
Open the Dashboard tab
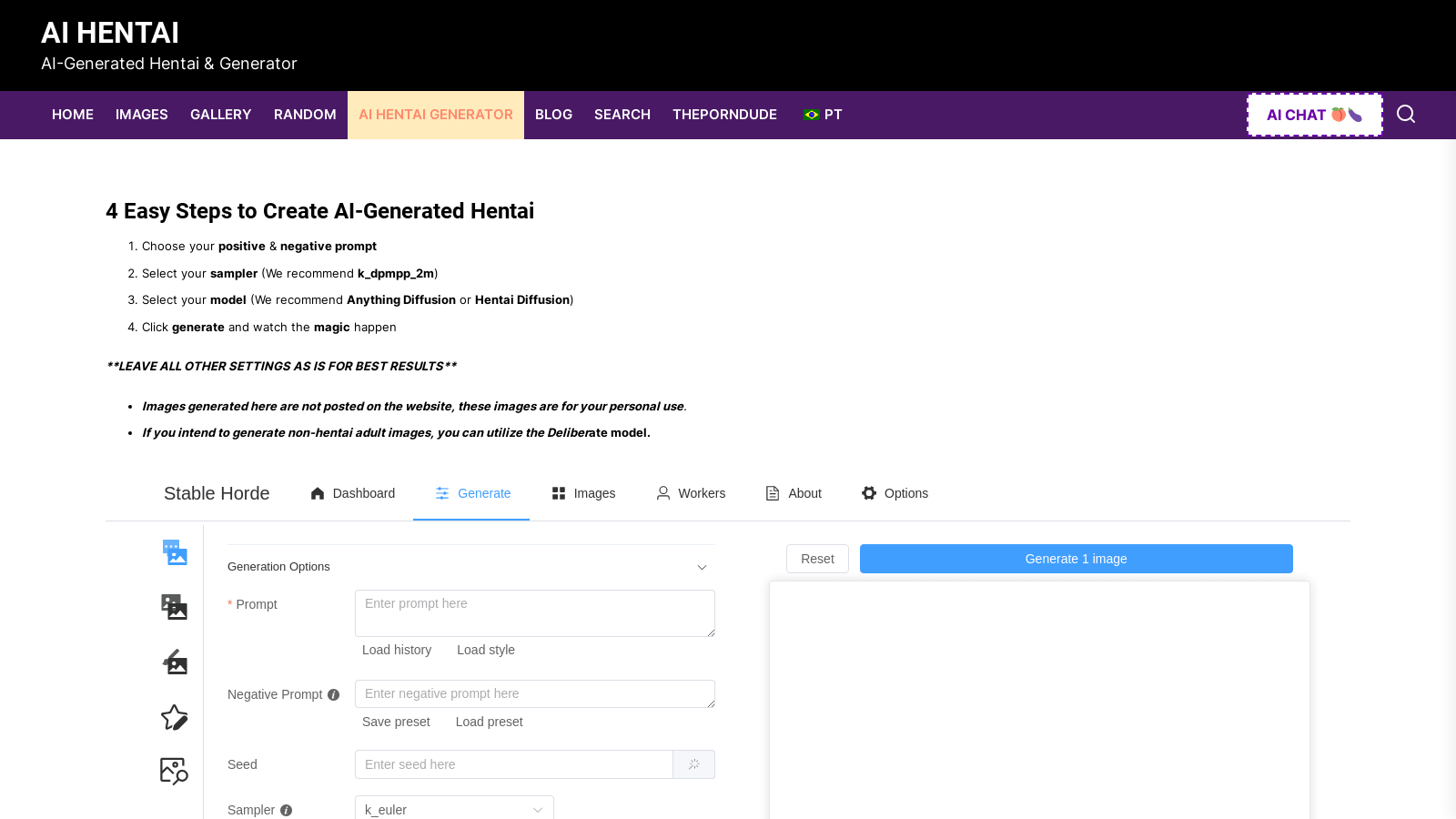(x=353, y=493)
